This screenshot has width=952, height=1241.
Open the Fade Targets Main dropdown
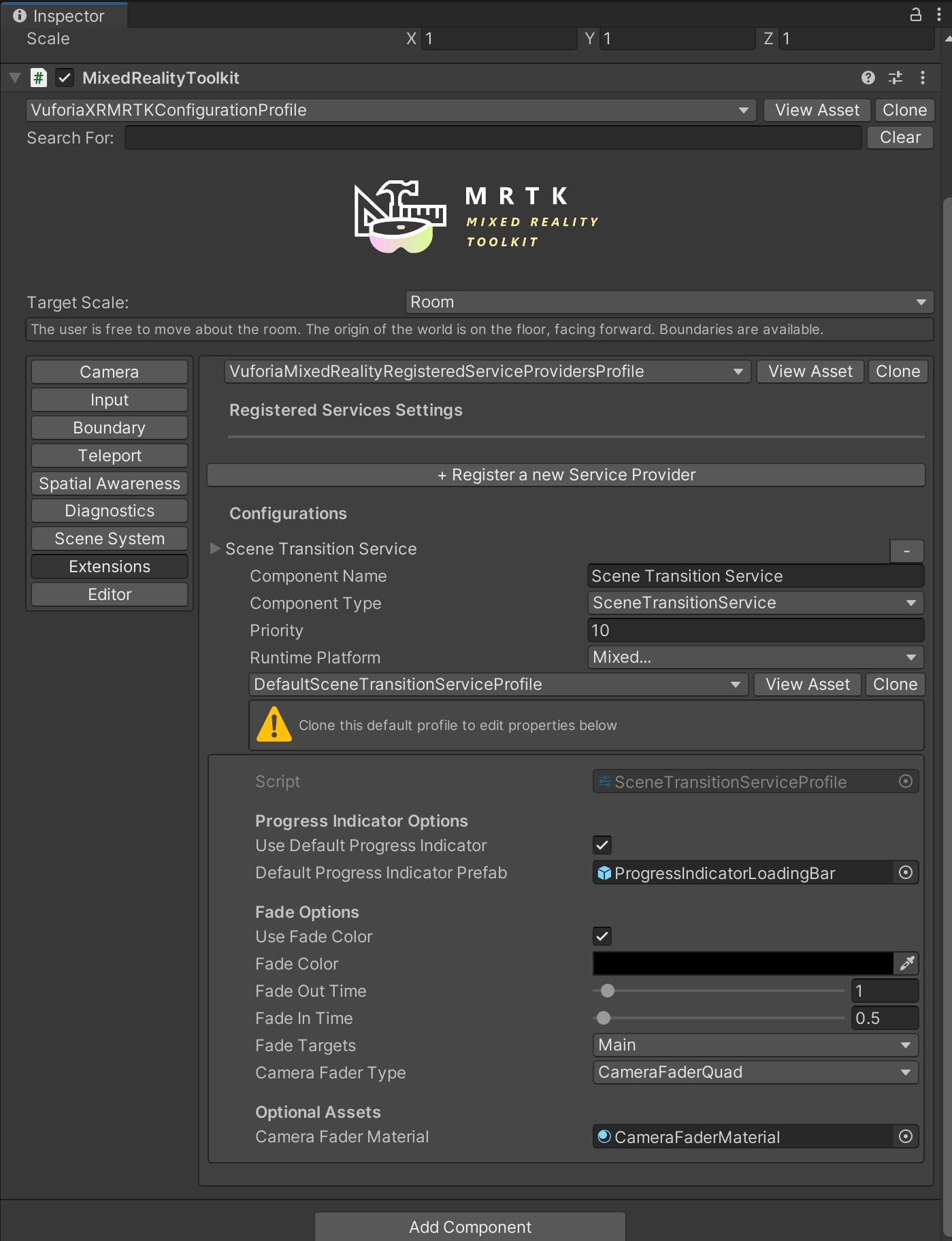(x=755, y=1045)
